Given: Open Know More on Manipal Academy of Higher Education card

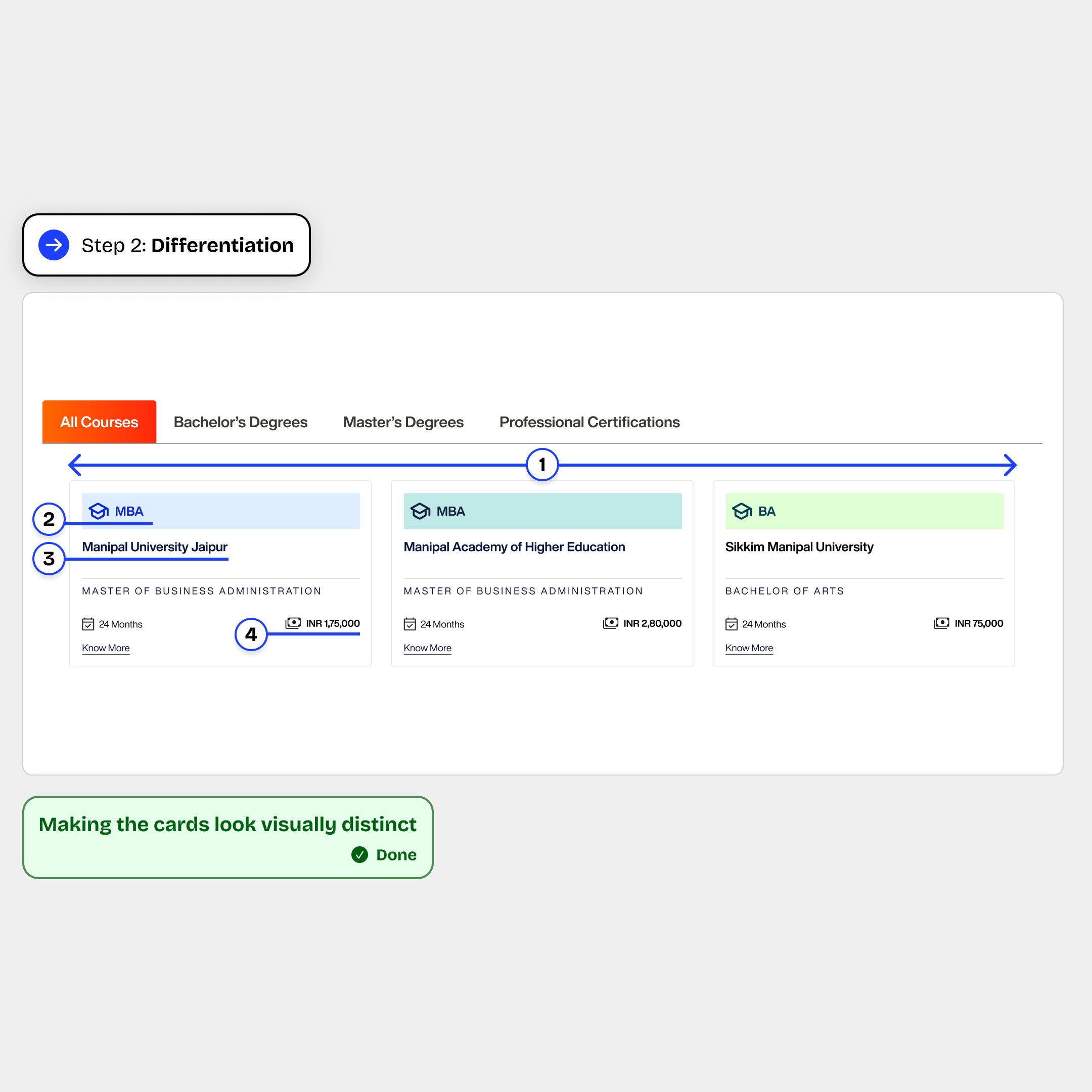Looking at the screenshot, I should [427, 648].
